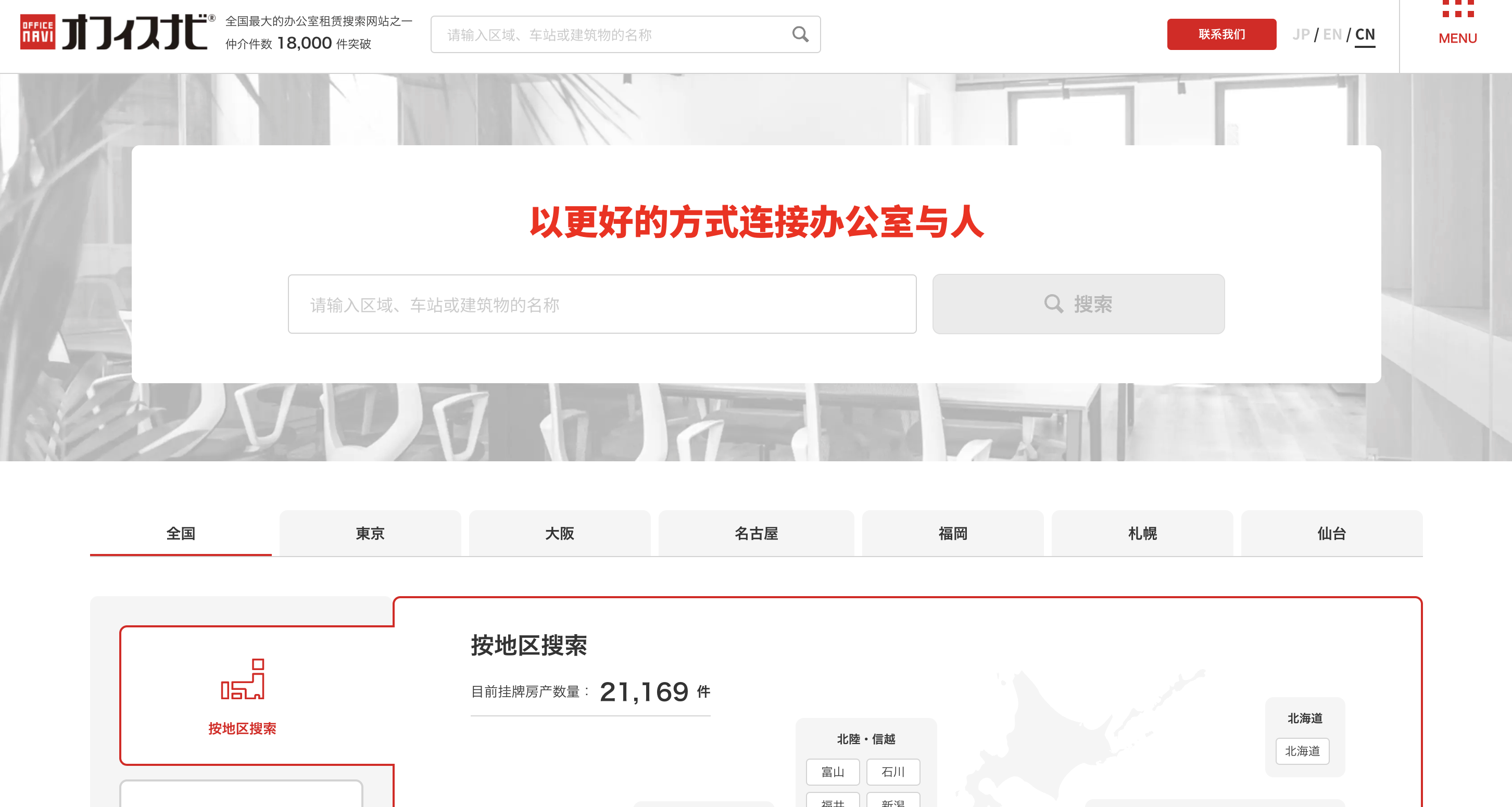Viewport: 1512px width, 807px height.
Task: Select the 仙台 tab
Action: pos(1331,533)
